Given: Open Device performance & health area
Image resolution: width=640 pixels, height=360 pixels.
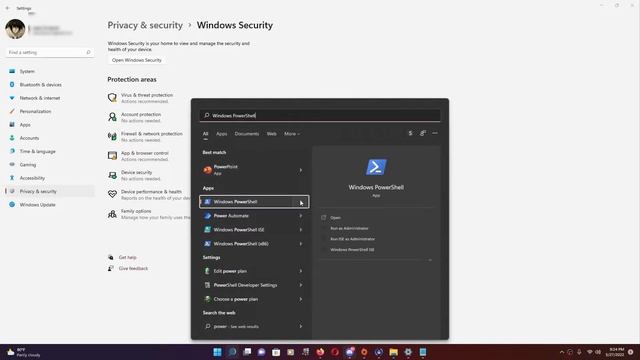Looking at the screenshot, I should [x=149, y=195].
